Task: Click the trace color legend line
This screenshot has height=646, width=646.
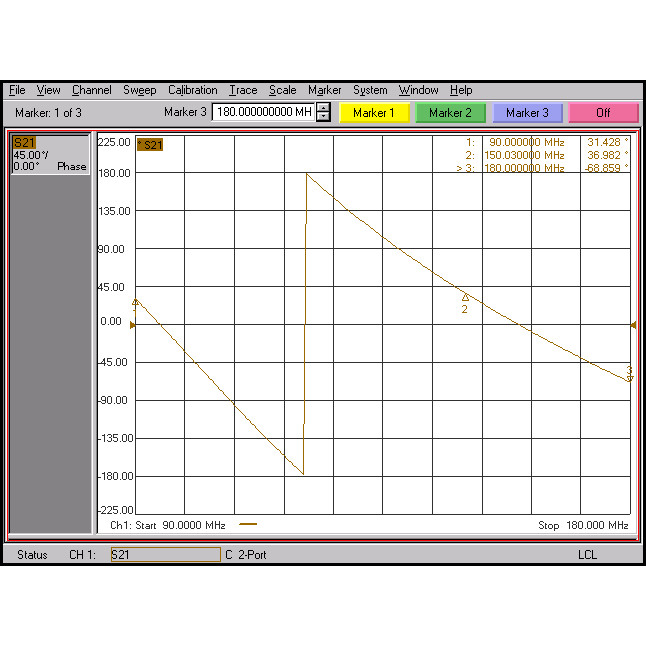Action: [248, 524]
